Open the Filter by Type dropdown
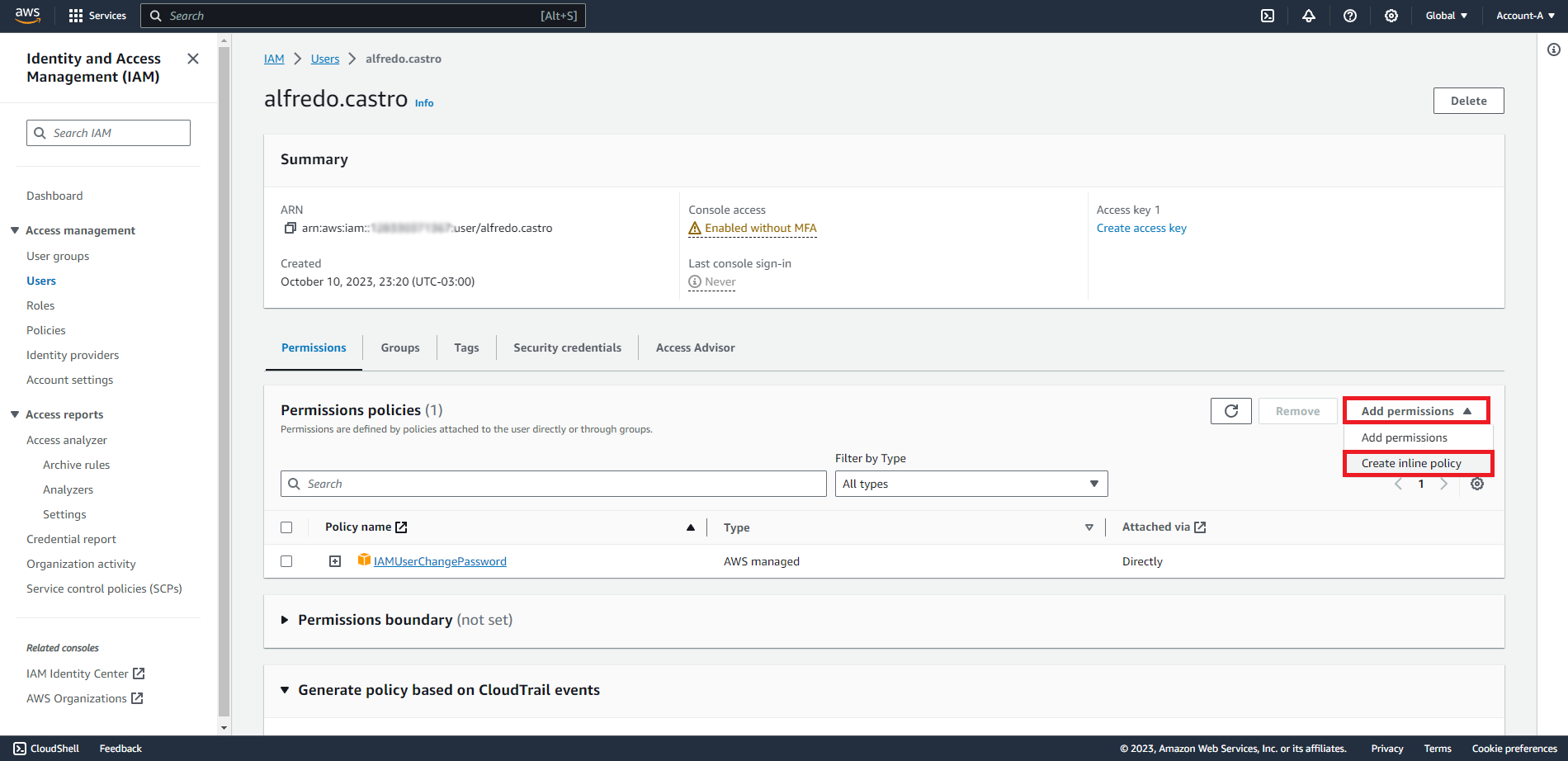1568x761 pixels. click(x=971, y=484)
